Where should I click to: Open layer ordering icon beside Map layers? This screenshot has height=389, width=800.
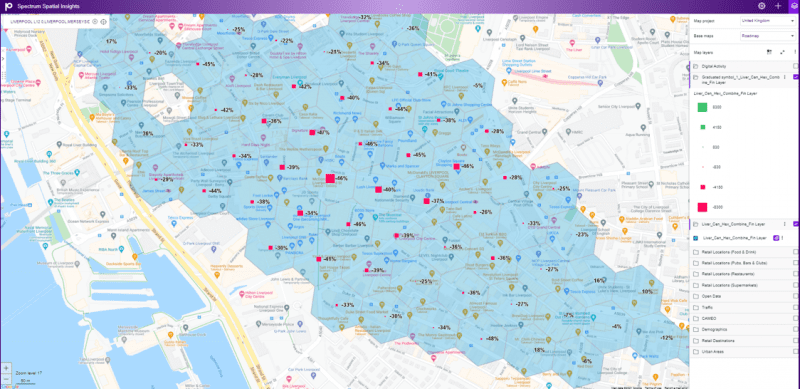pos(769,52)
